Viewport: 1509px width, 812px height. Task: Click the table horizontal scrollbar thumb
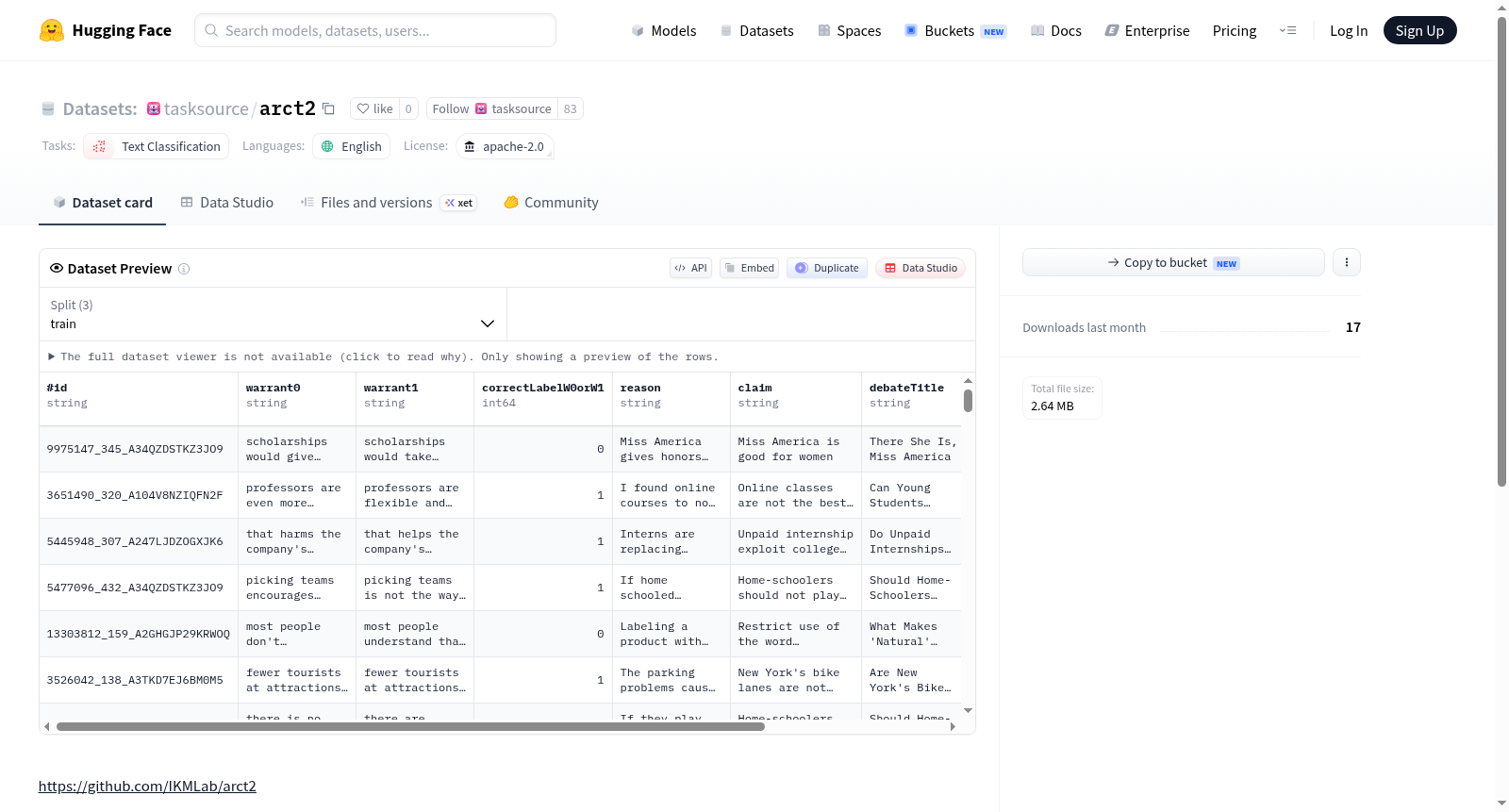coord(410,727)
